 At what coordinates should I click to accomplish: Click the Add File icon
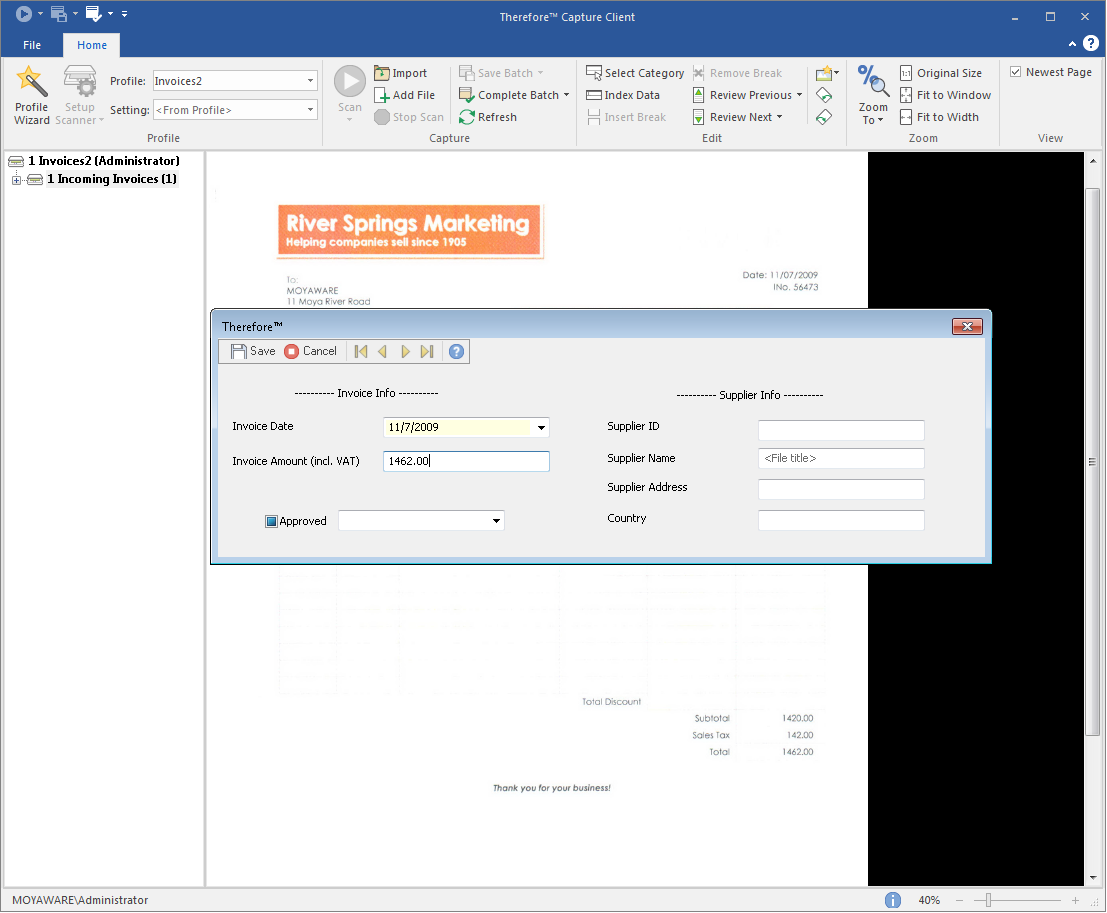(382, 95)
